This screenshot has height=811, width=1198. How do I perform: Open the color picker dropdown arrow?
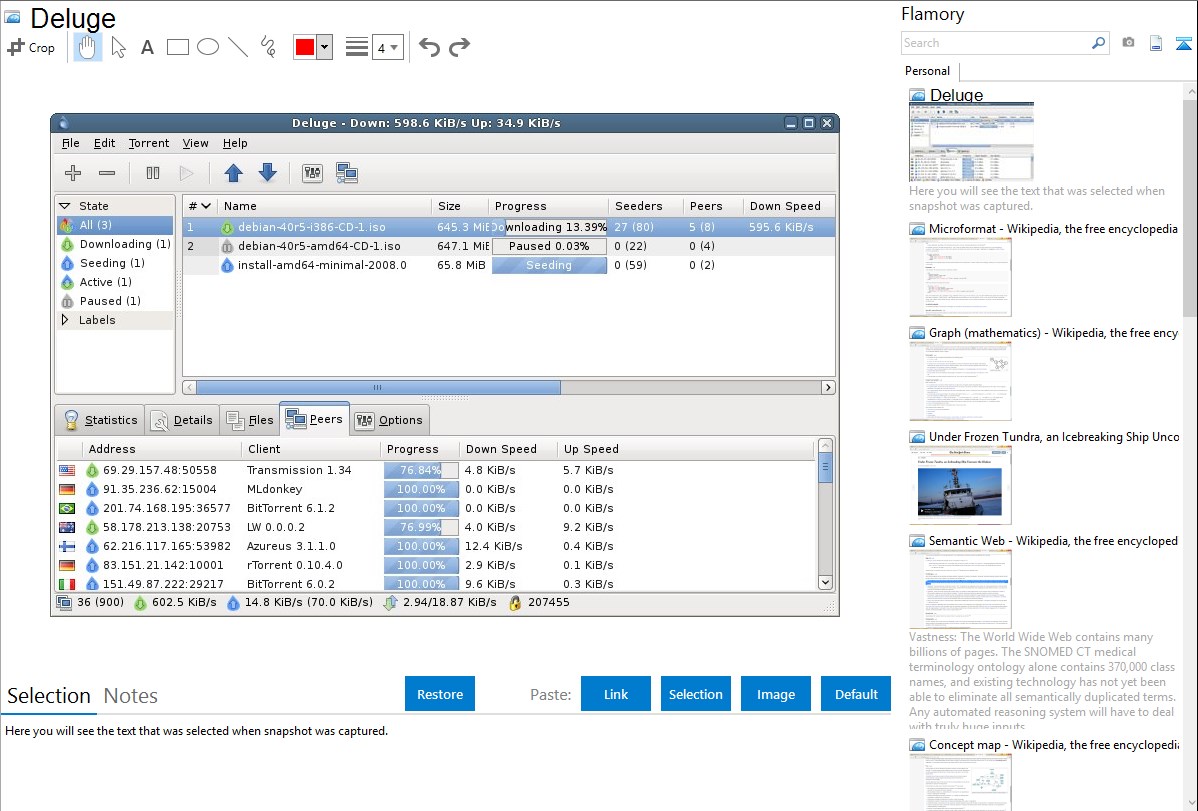point(325,47)
